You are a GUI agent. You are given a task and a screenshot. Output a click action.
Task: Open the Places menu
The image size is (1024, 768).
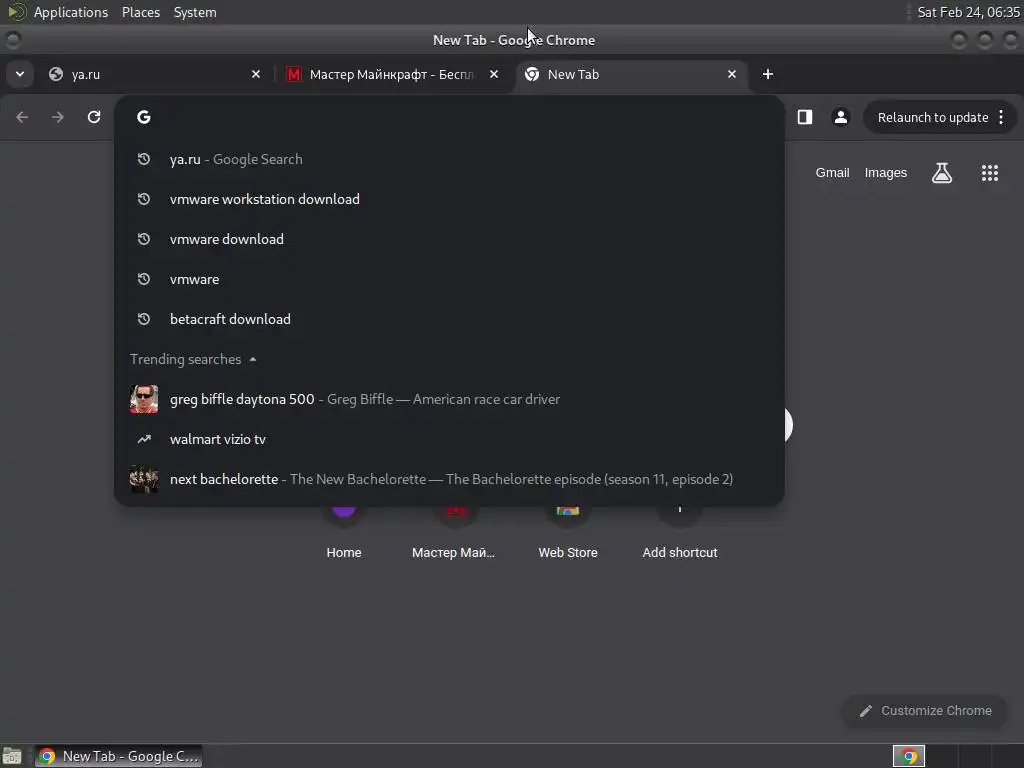point(141,12)
